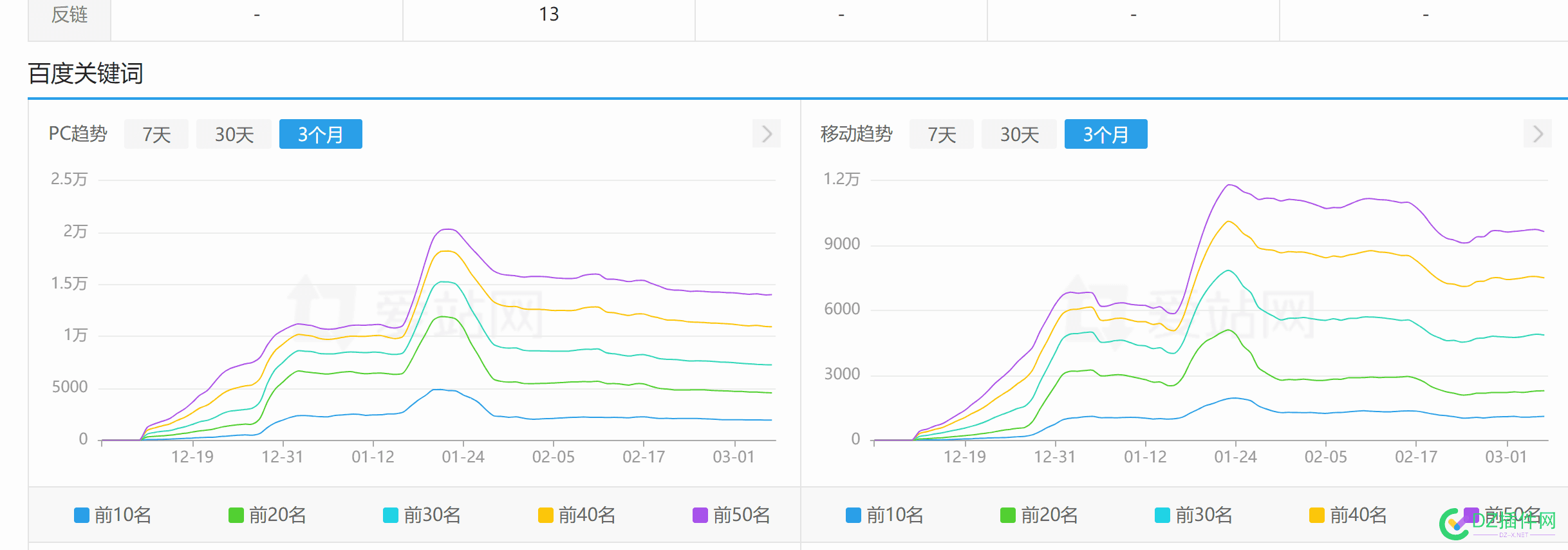1568x550 pixels.
Task: Select the 30天 tab in PC趋势
Action: pos(234,134)
